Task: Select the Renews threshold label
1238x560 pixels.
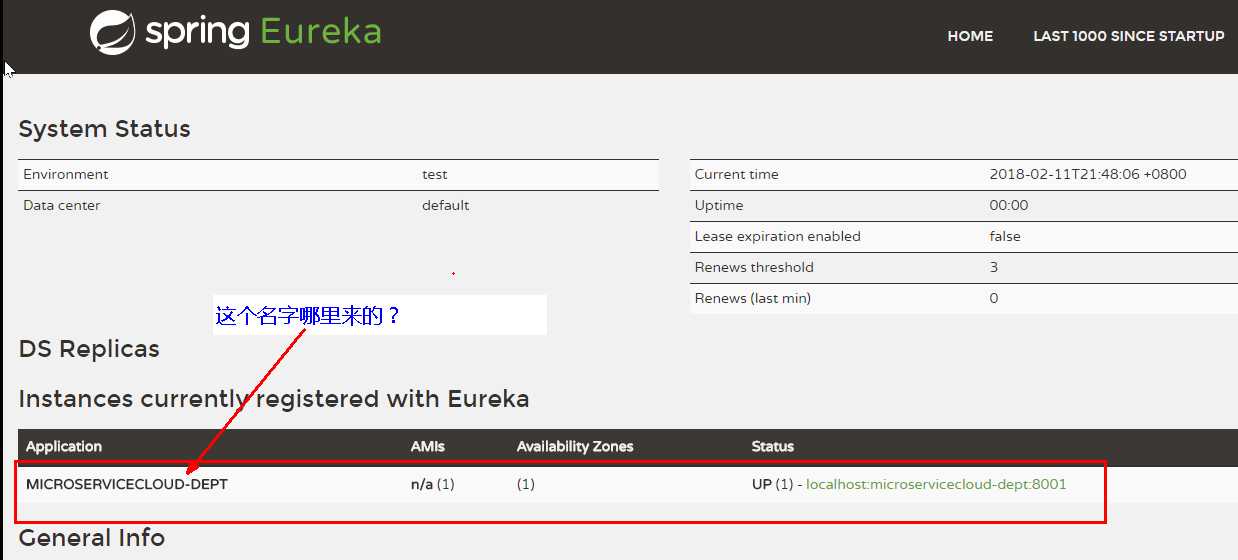Action: click(x=754, y=267)
